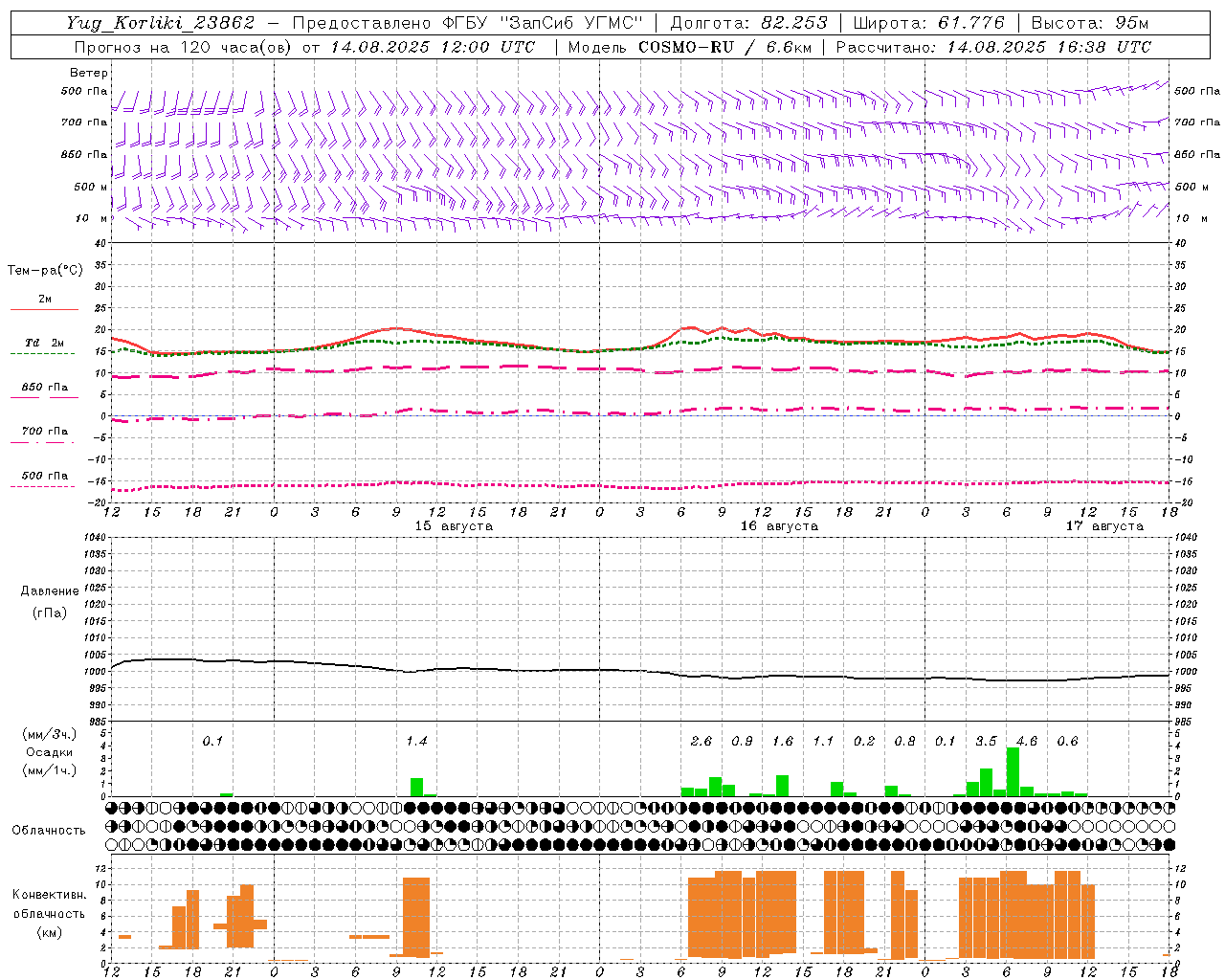Click the '(мм/3ч.)' precipitation unit label
This screenshot has height=980, width=1225.
(48, 734)
